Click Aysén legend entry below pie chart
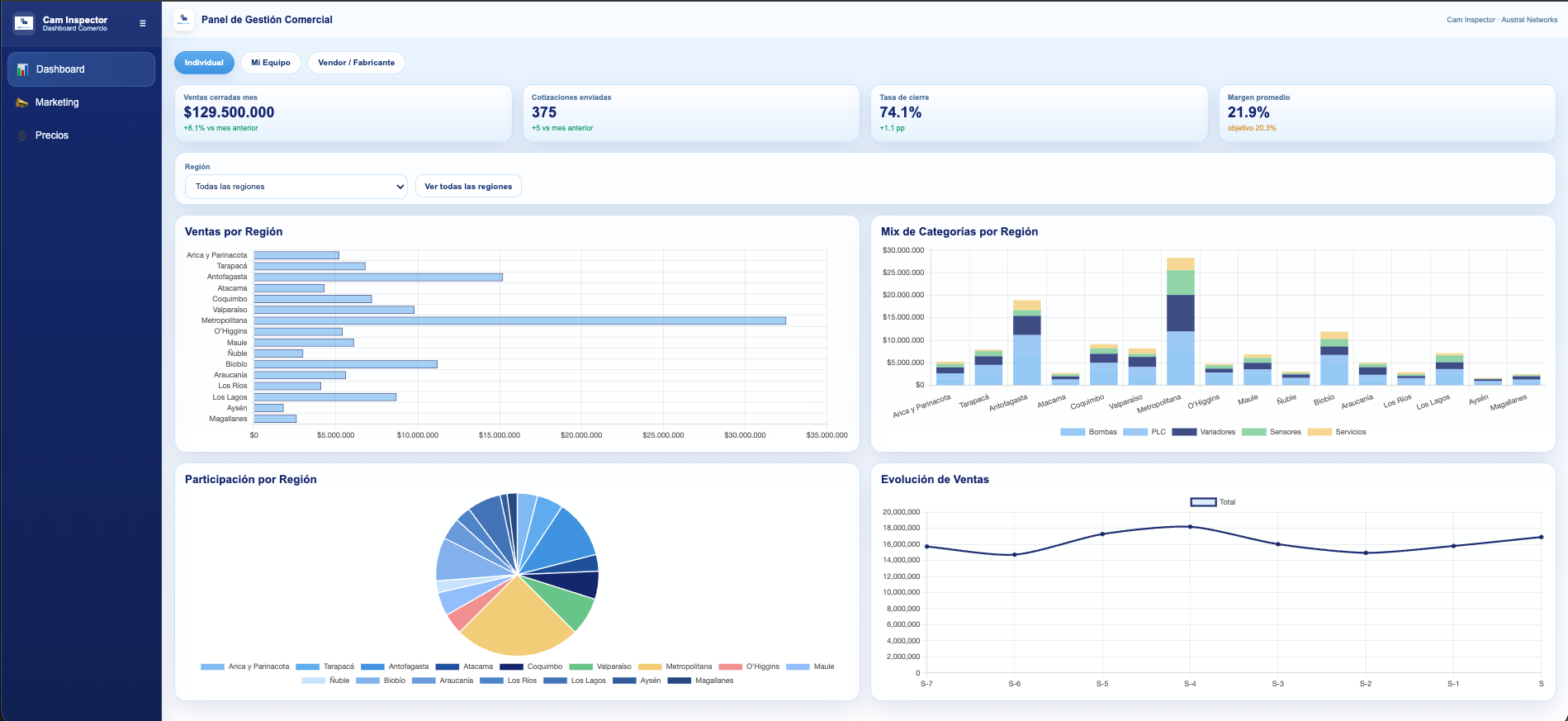The width and height of the screenshot is (1568, 721). click(637, 681)
